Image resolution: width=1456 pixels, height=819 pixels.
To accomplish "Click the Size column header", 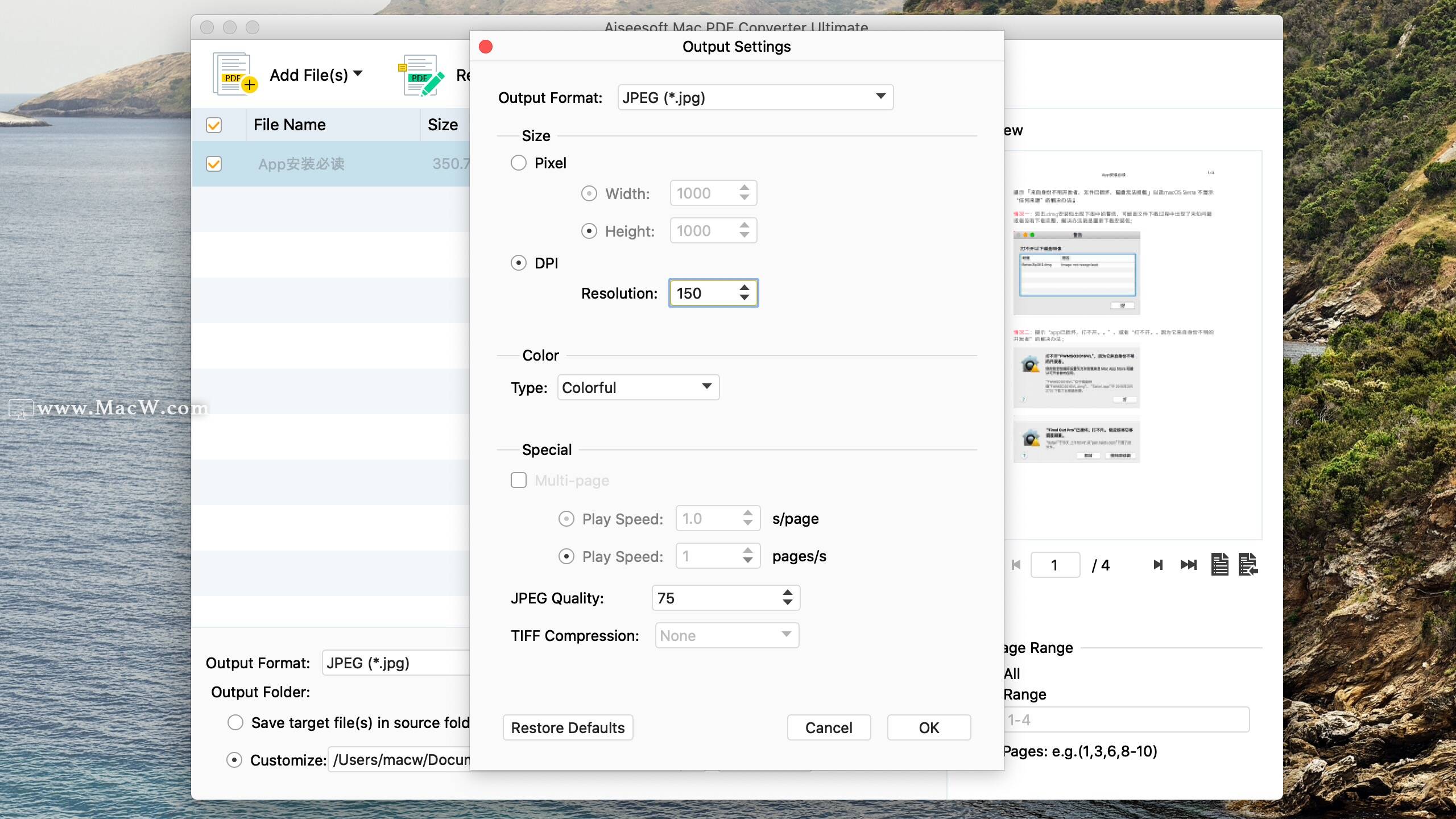I will [x=445, y=125].
